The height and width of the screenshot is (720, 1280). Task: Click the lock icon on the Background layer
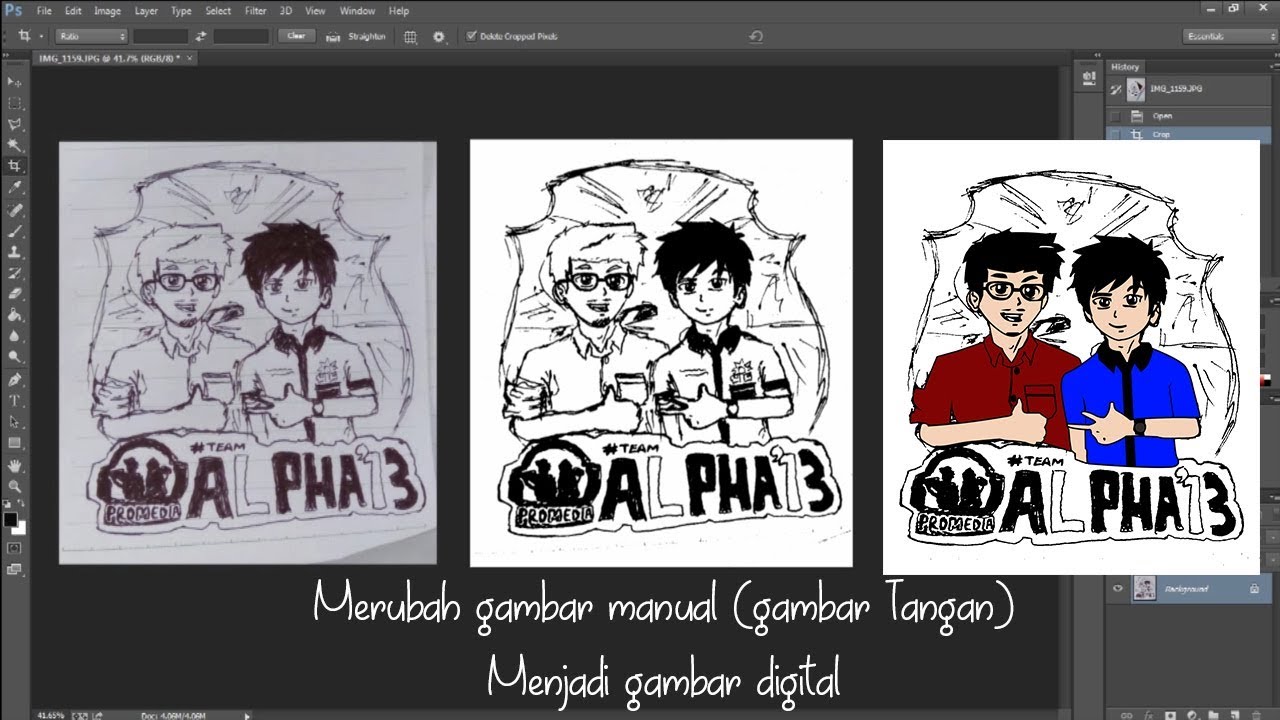point(1254,590)
